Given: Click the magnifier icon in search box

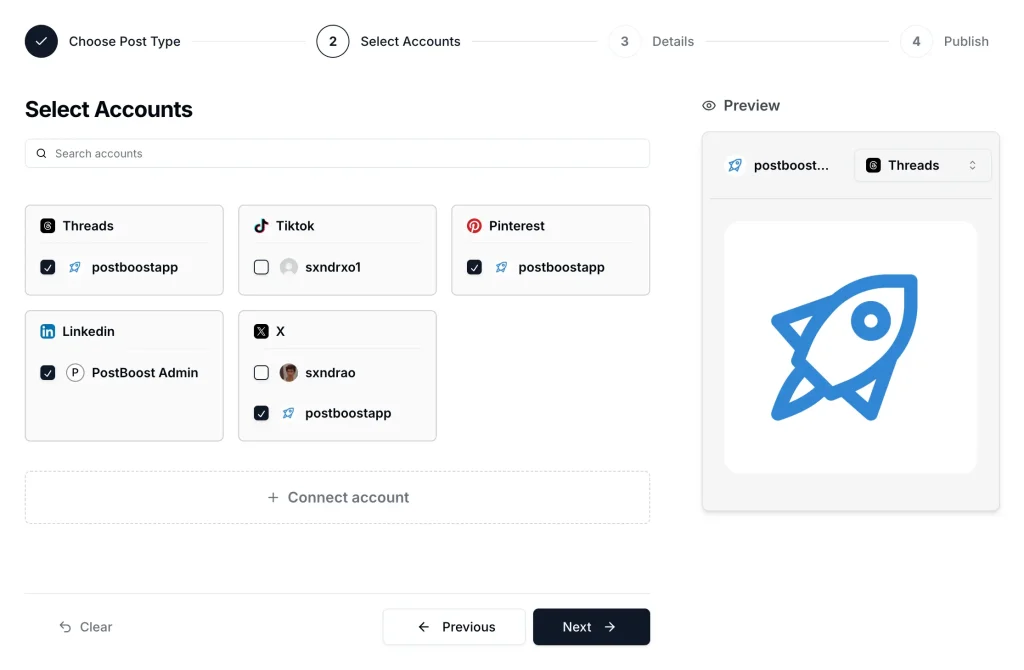Looking at the screenshot, I should (x=41, y=154).
